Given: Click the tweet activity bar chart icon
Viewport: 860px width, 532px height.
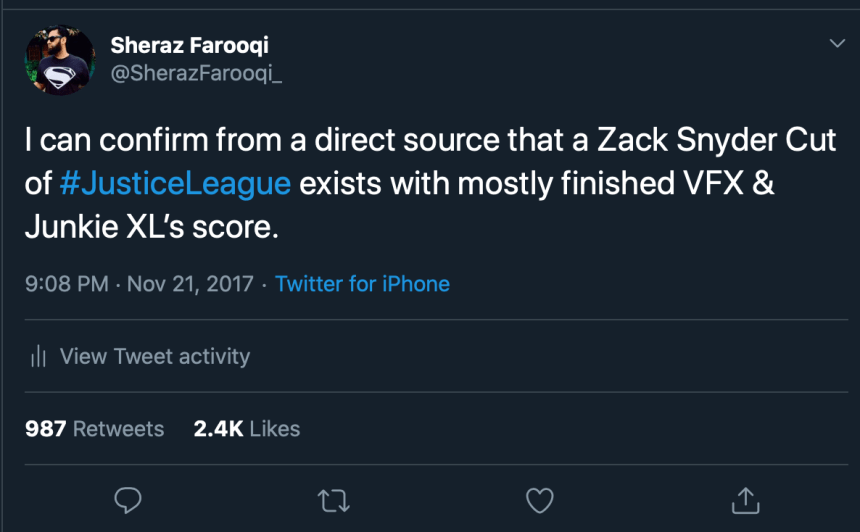Looking at the screenshot, I should (x=39, y=356).
